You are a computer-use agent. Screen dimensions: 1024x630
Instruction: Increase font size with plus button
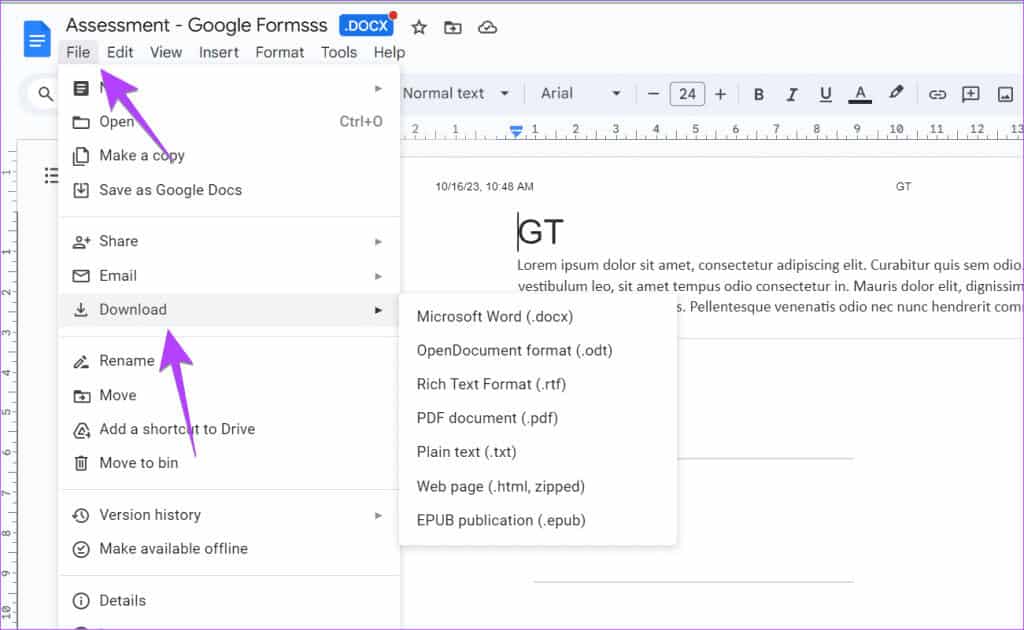coord(720,94)
